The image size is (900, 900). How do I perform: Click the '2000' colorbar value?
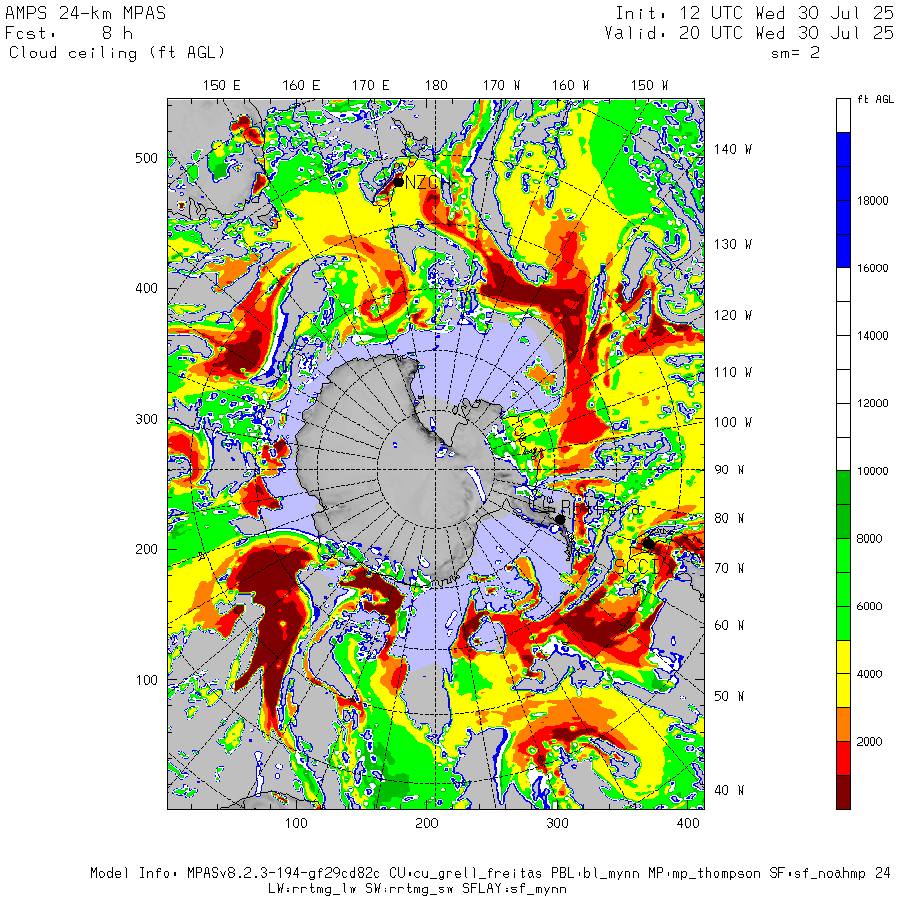point(869,742)
